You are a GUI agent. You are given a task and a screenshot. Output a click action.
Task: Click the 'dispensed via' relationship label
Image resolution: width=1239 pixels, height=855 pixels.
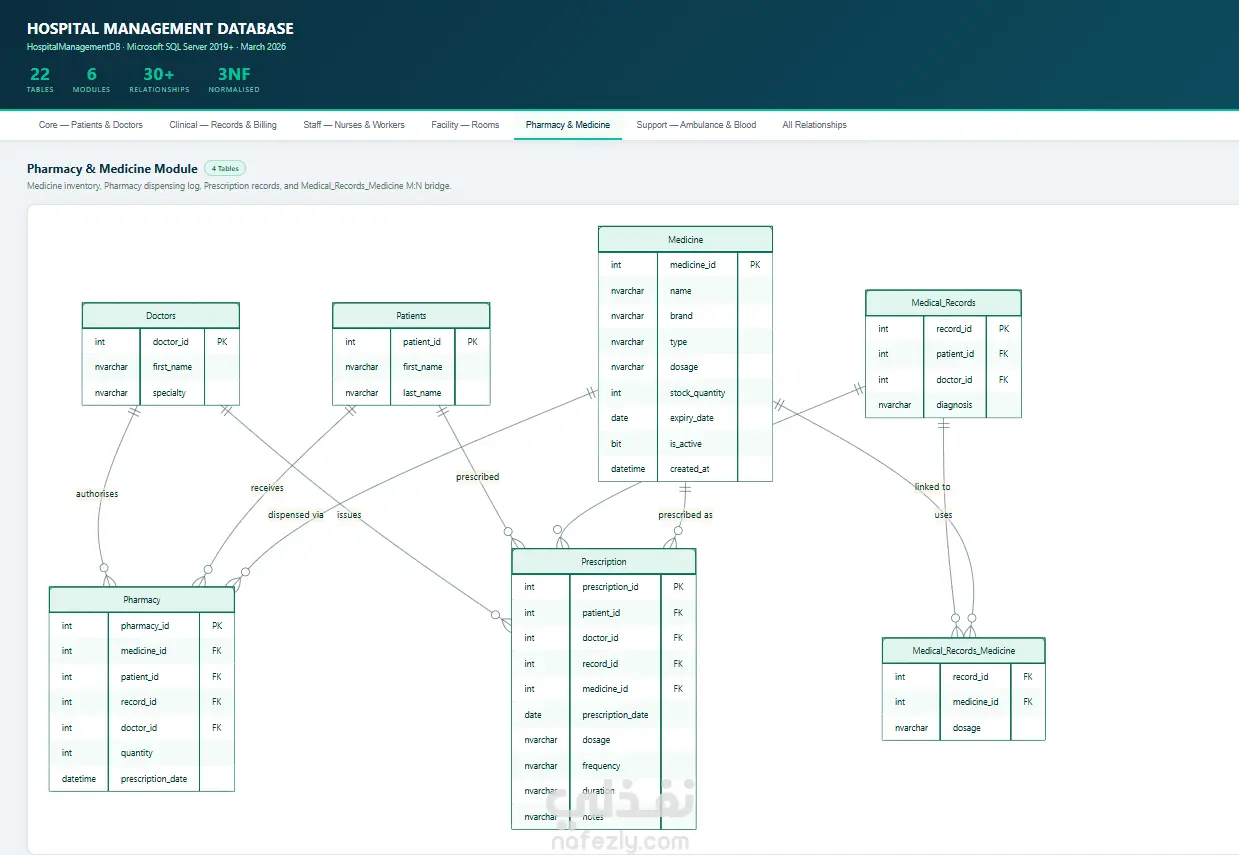(296, 515)
